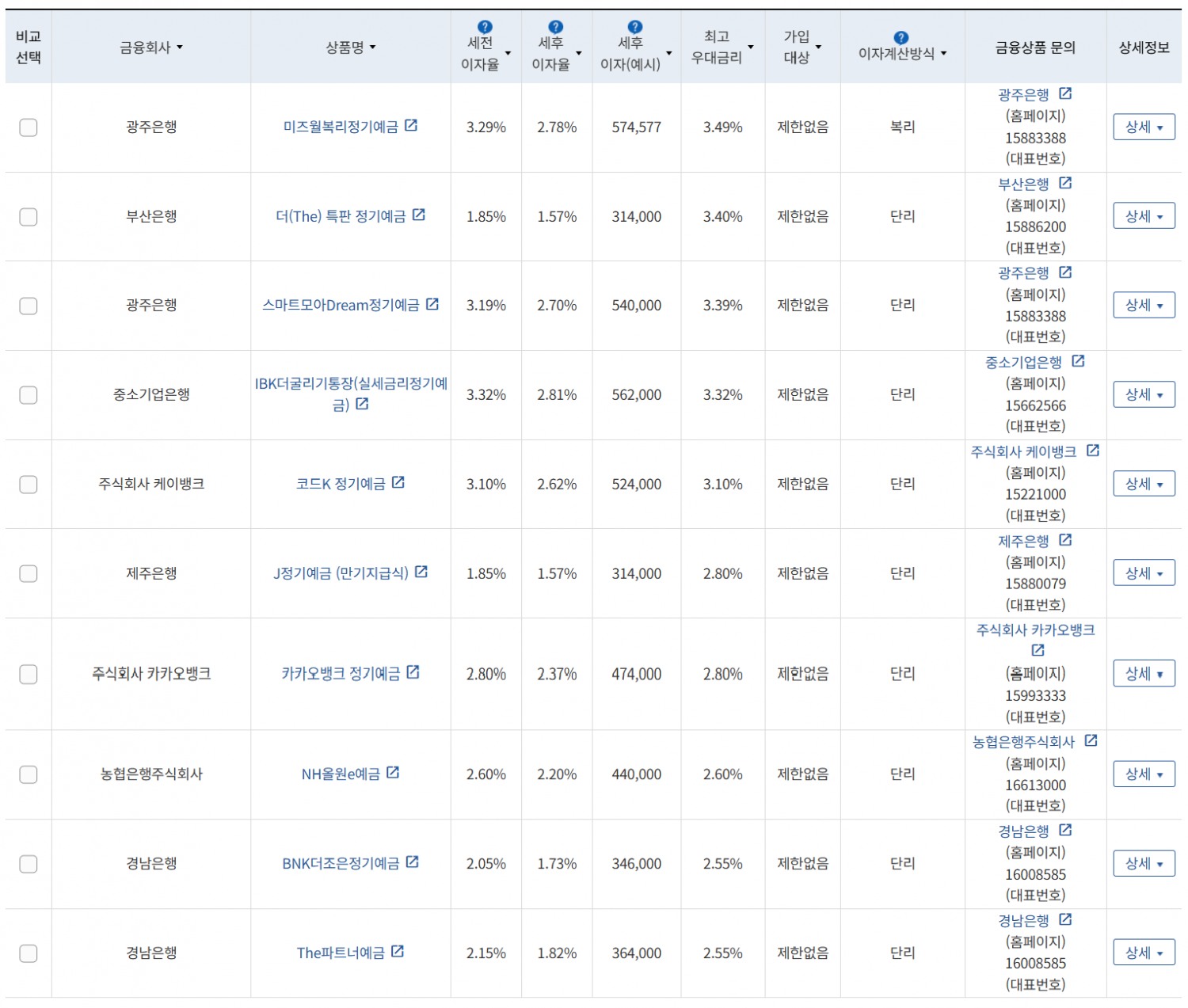Check compare box for 부산은행 row
1188x1008 pixels.
(x=29, y=217)
